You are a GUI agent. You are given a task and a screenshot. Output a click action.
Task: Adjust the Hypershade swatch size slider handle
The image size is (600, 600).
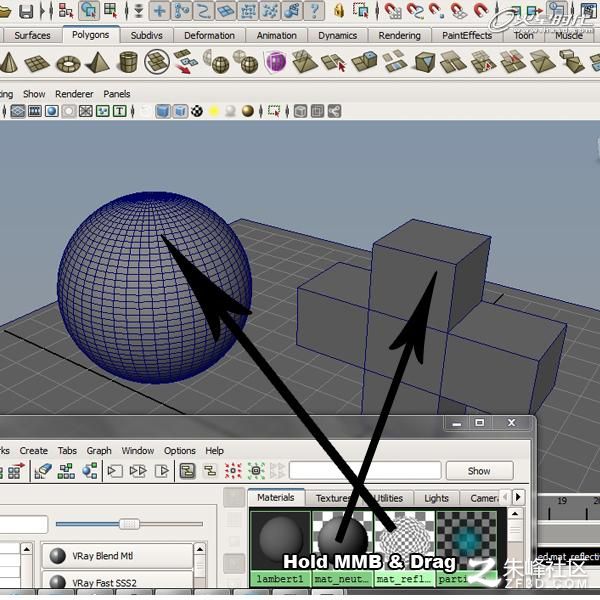click(x=129, y=523)
